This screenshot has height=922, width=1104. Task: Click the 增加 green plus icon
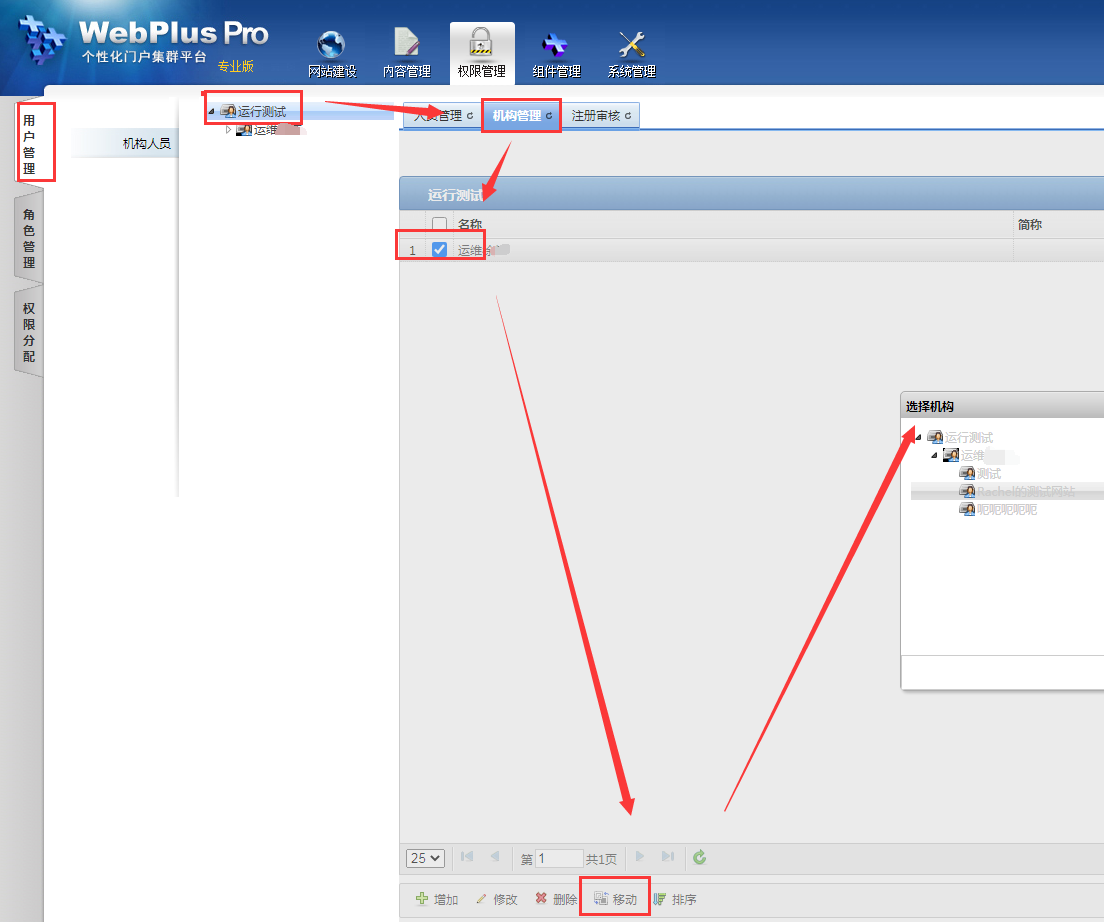[422, 899]
